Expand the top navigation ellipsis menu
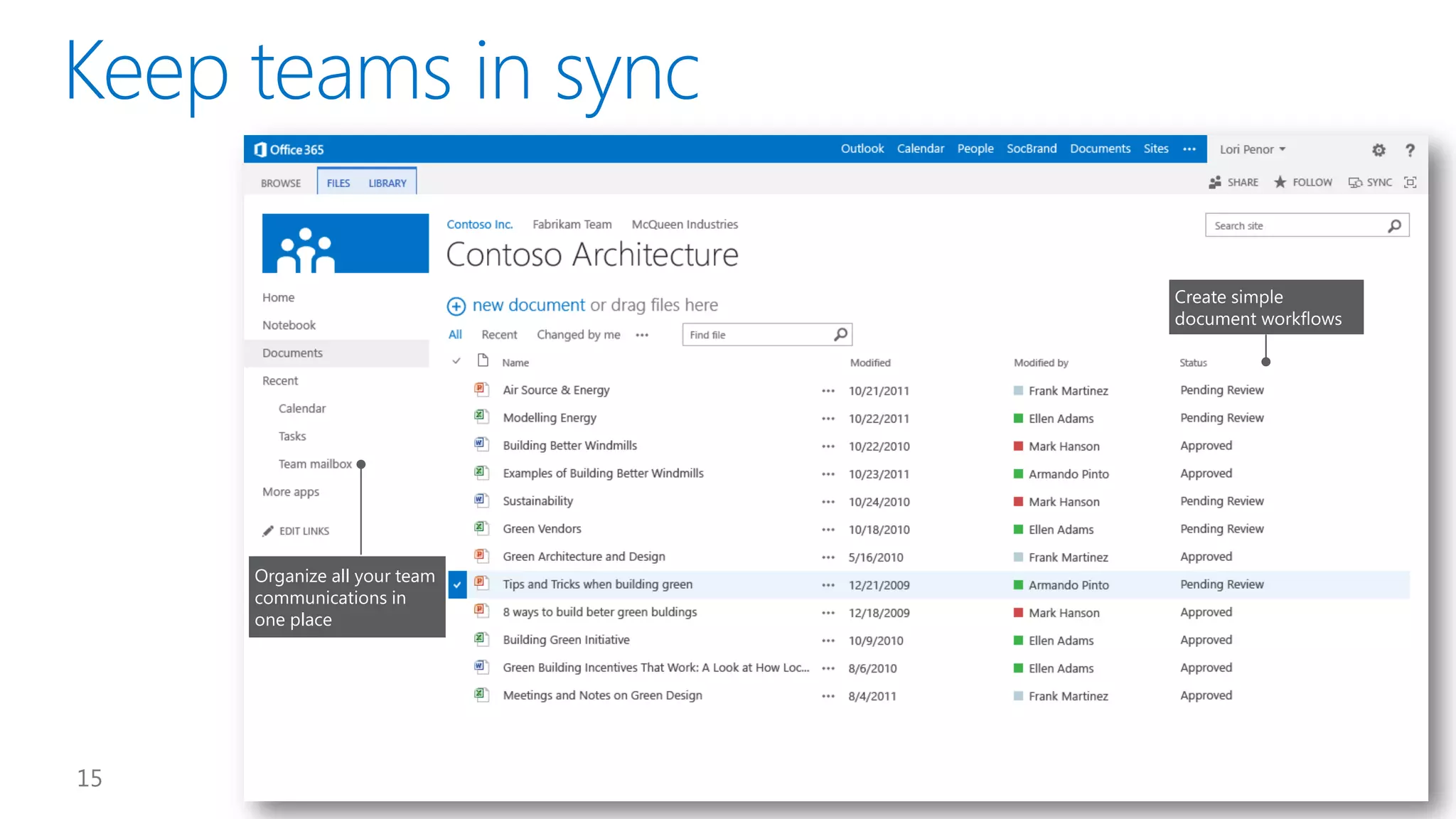This screenshot has width=1456, height=819. tap(1189, 149)
